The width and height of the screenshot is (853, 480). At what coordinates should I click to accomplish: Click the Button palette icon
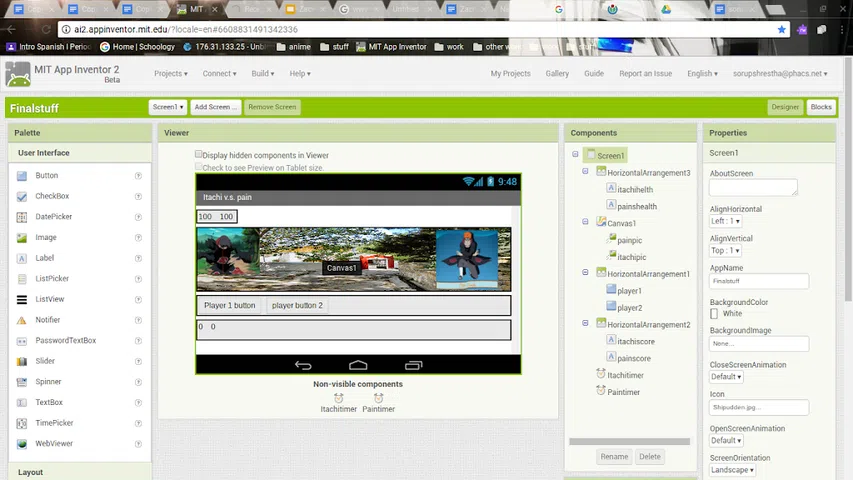(x=22, y=176)
